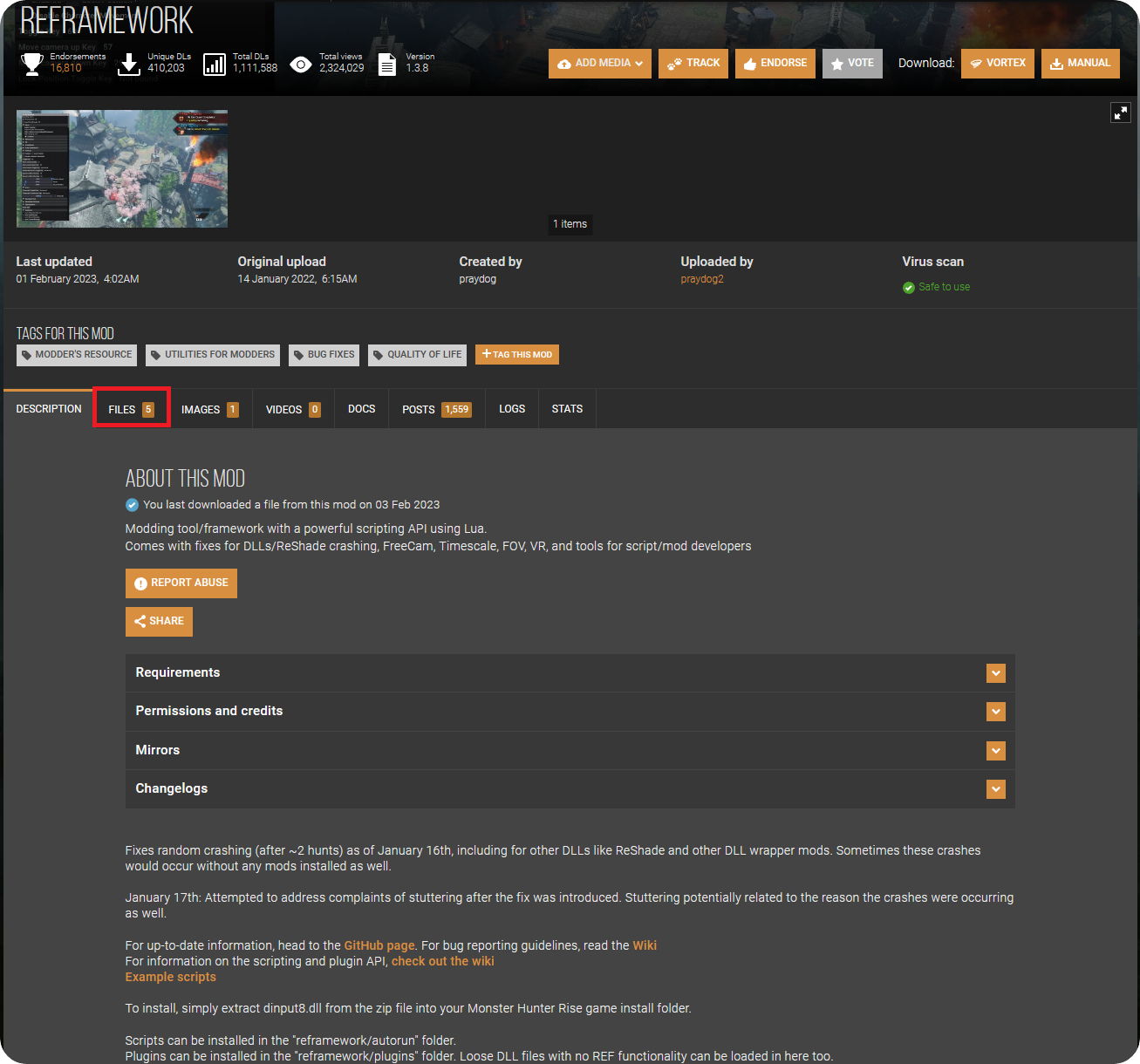Click creator name praydog
The height and width of the screenshot is (1064, 1140).
(478, 279)
